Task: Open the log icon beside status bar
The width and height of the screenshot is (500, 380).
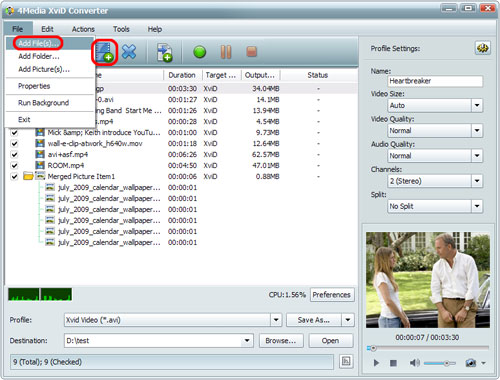Action: 346,361
